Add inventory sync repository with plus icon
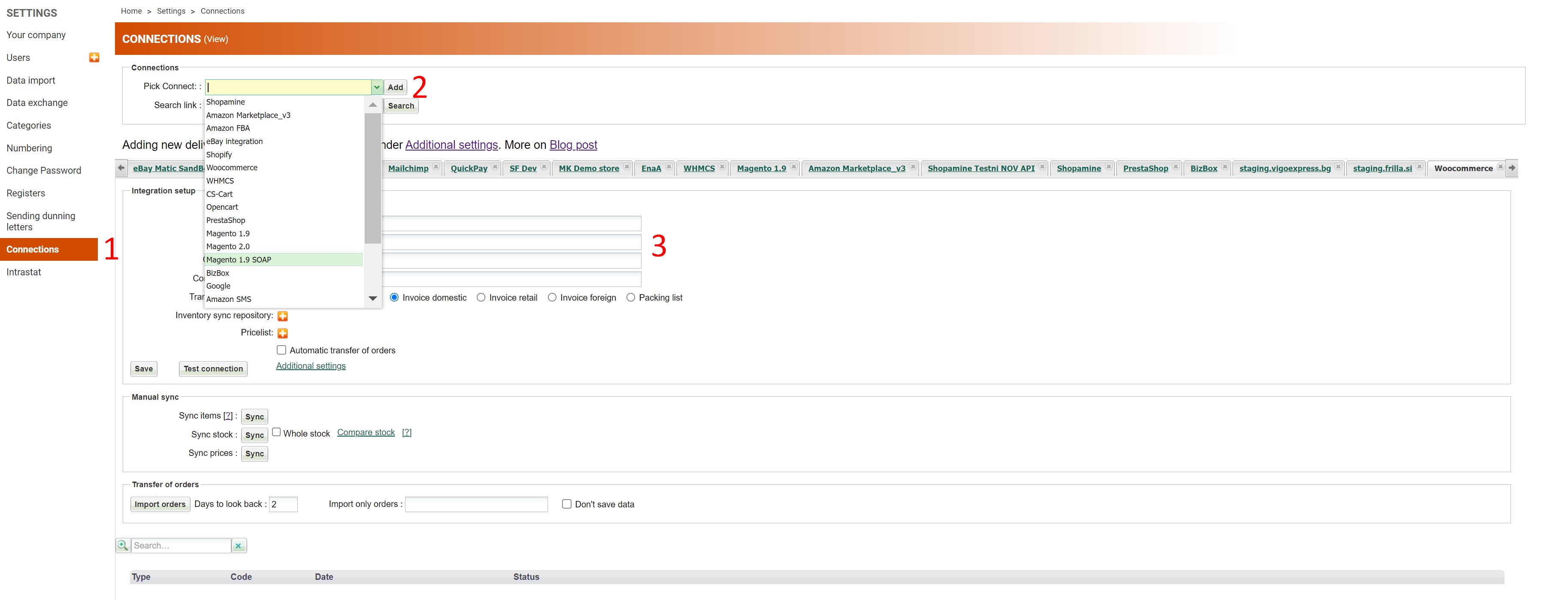 coord(282,316)
